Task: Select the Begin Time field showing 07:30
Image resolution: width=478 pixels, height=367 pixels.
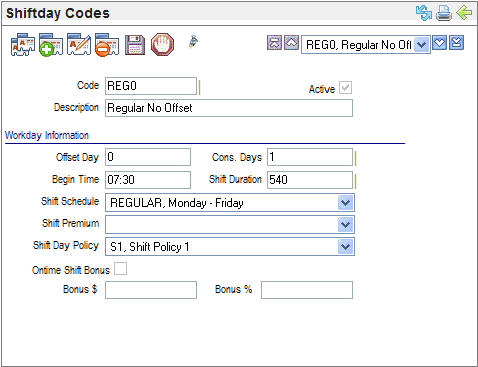Action: point(148,180)
